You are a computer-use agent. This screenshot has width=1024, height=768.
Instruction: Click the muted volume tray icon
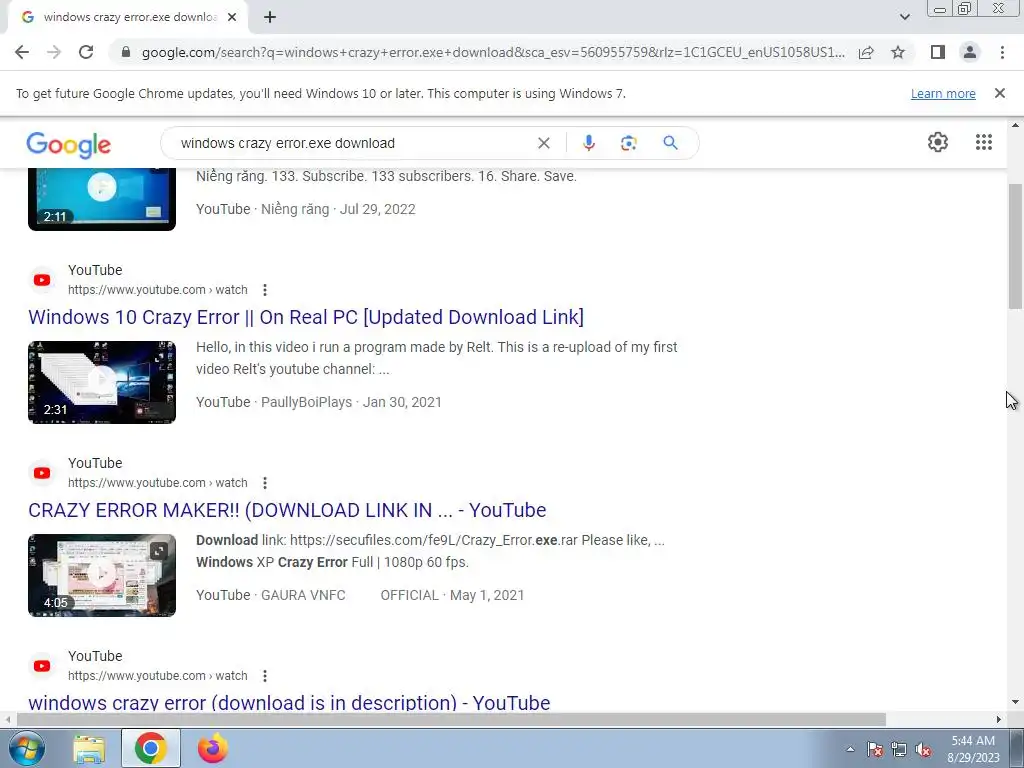coord(923,750)
